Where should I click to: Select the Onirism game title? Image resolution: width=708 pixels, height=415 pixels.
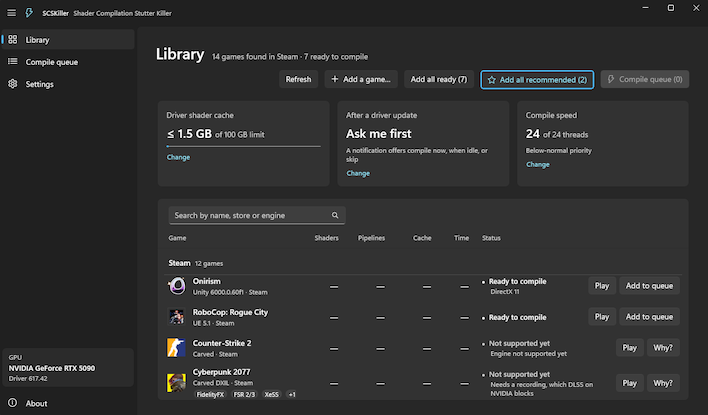pos(207,281)
